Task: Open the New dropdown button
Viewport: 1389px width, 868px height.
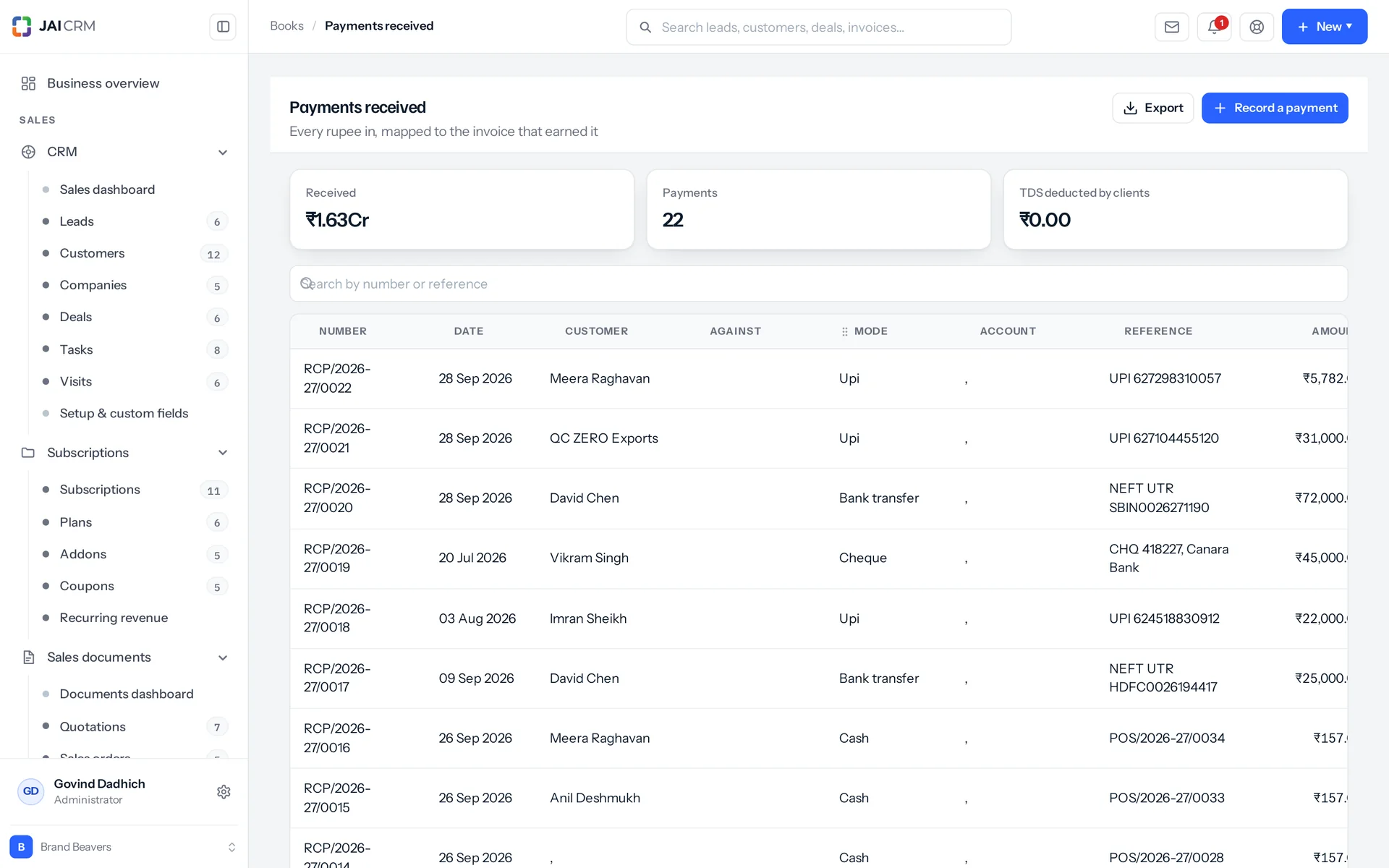Action: coord(1324,27)
